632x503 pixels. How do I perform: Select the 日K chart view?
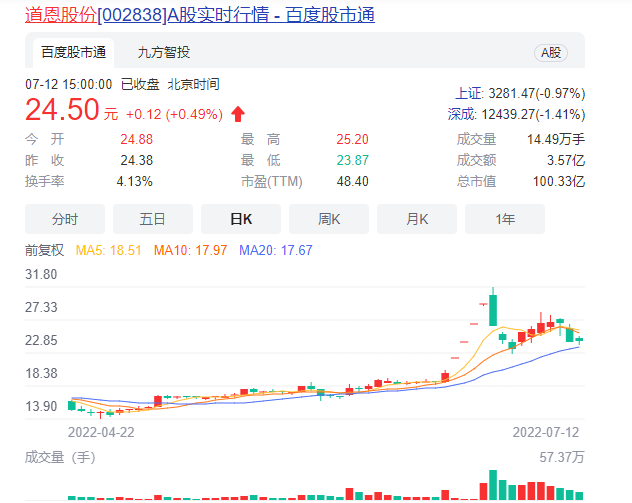(241, 219)
